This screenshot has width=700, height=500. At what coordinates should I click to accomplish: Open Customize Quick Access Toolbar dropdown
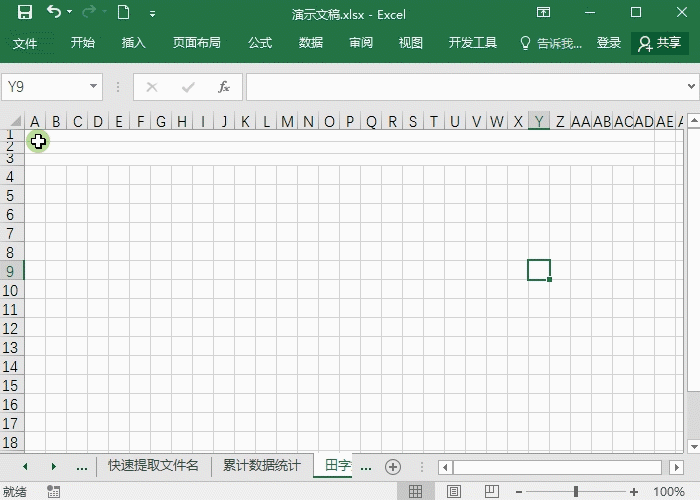tap(152, 14)
